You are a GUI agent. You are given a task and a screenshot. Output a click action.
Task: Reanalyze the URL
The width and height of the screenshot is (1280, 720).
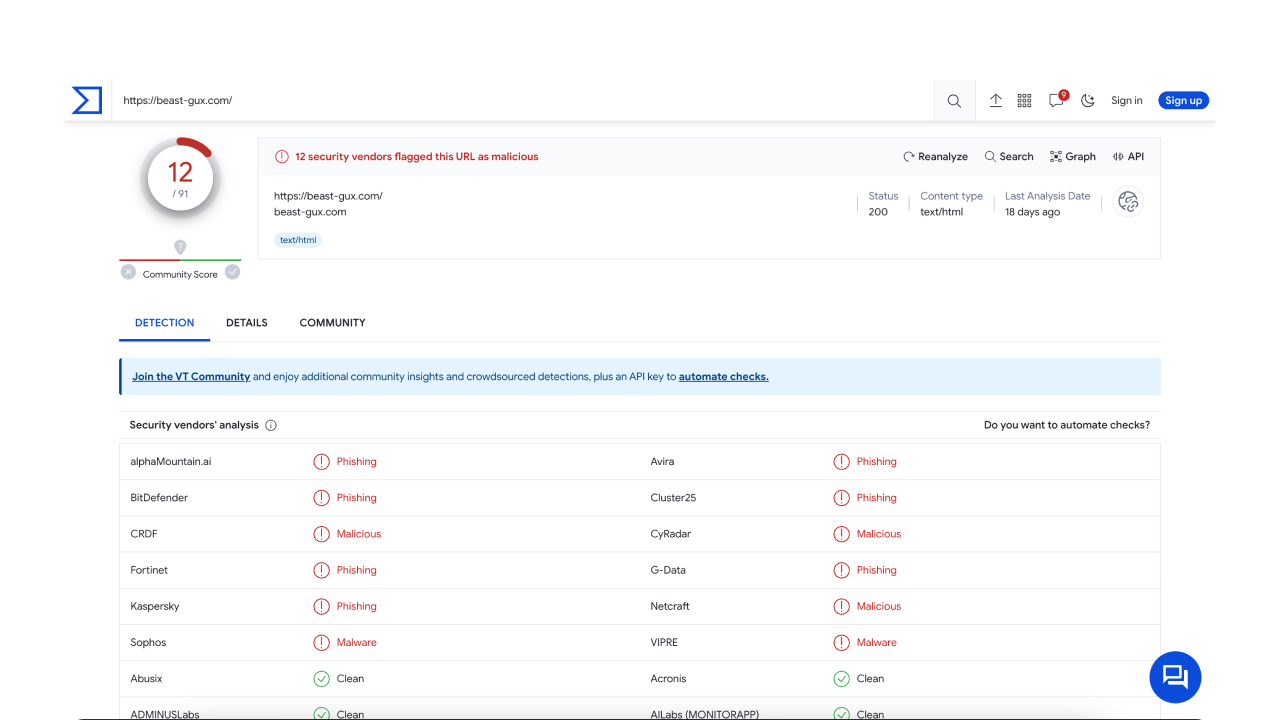click(x=935, y=156)
